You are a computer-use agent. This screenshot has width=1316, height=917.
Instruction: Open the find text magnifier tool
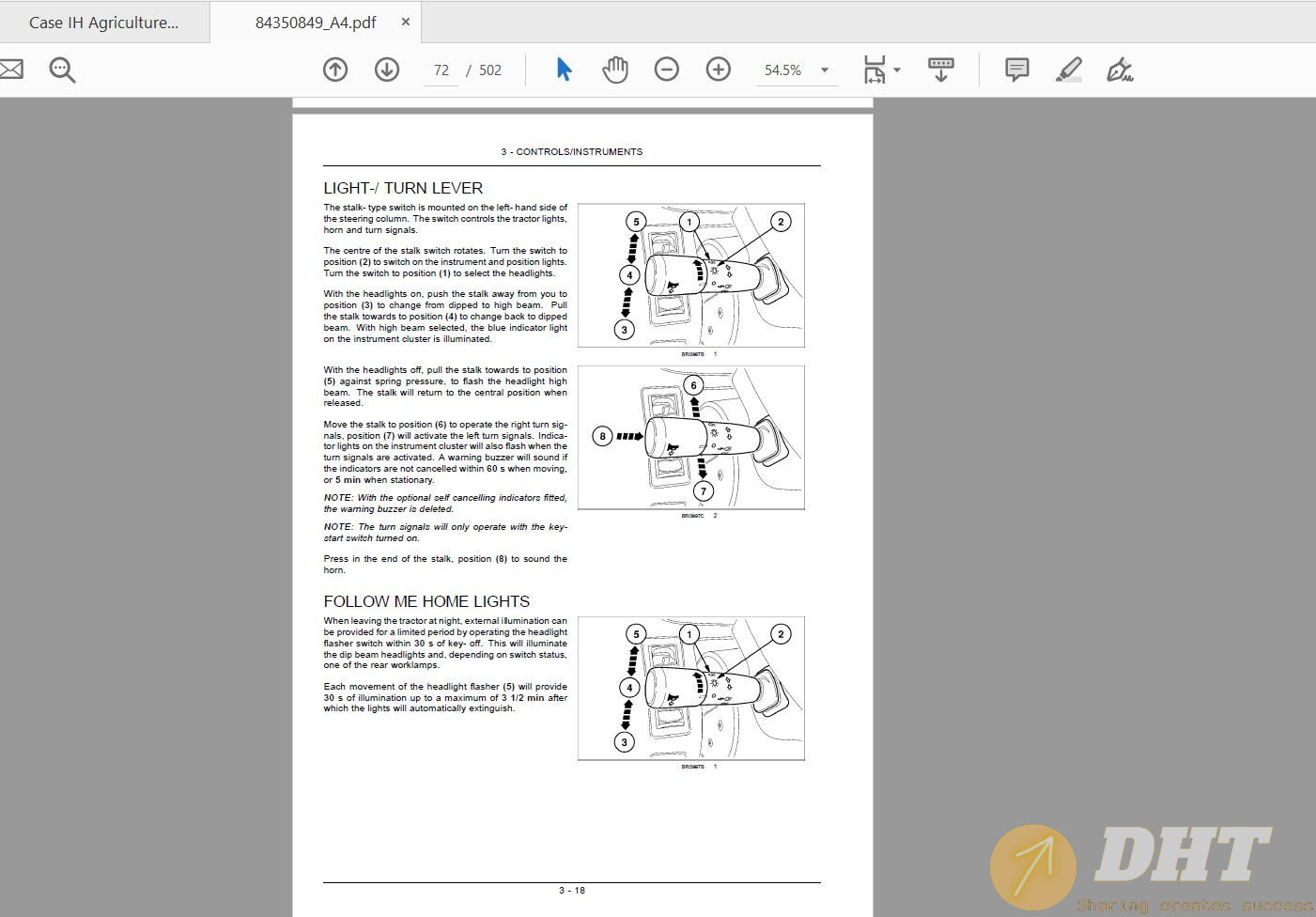[x=62, y=70]
